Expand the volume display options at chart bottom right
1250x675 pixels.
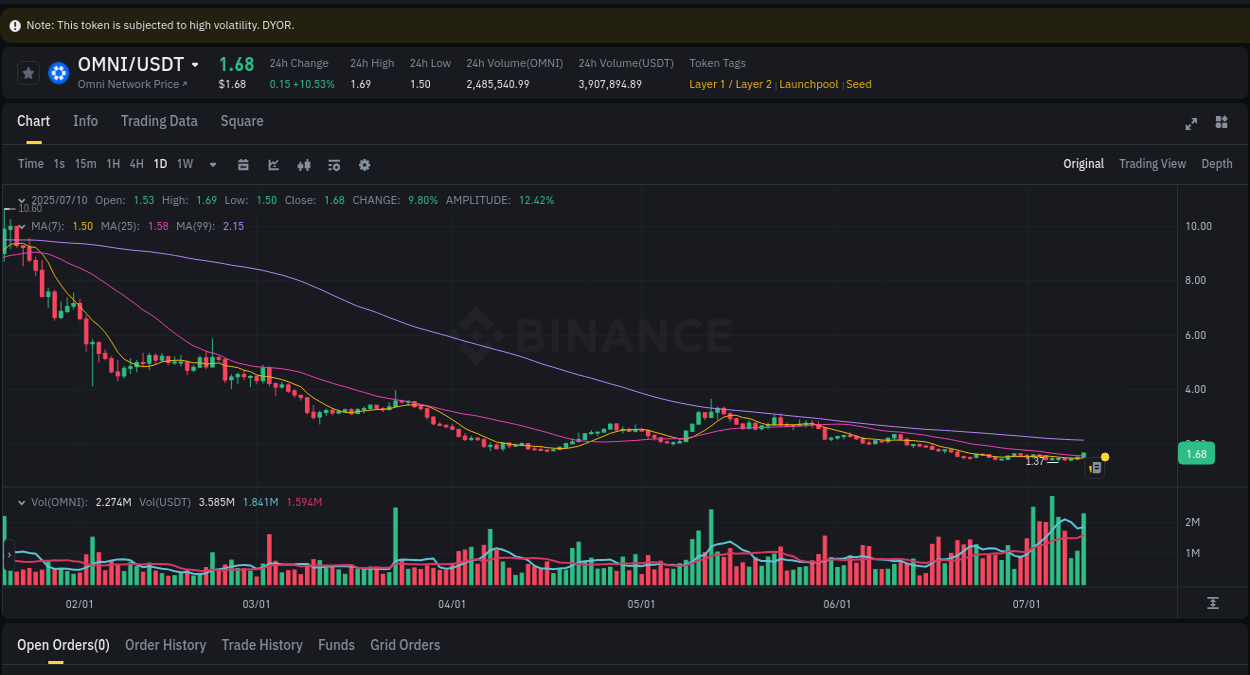(1213, 603)
